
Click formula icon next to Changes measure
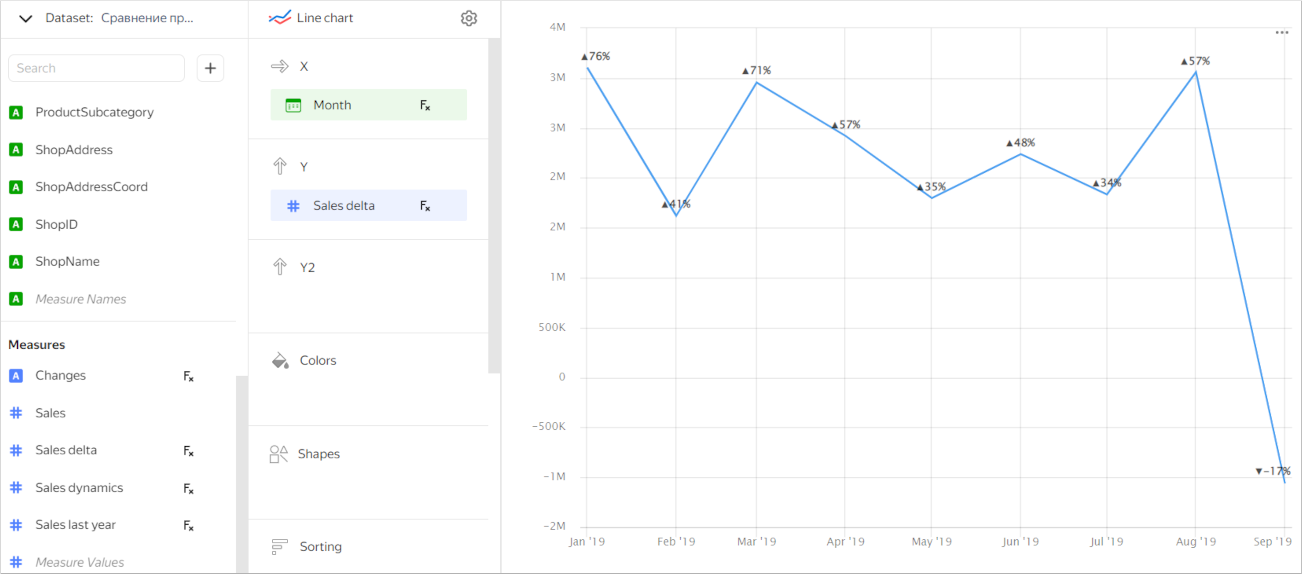[x=188, y=376]
